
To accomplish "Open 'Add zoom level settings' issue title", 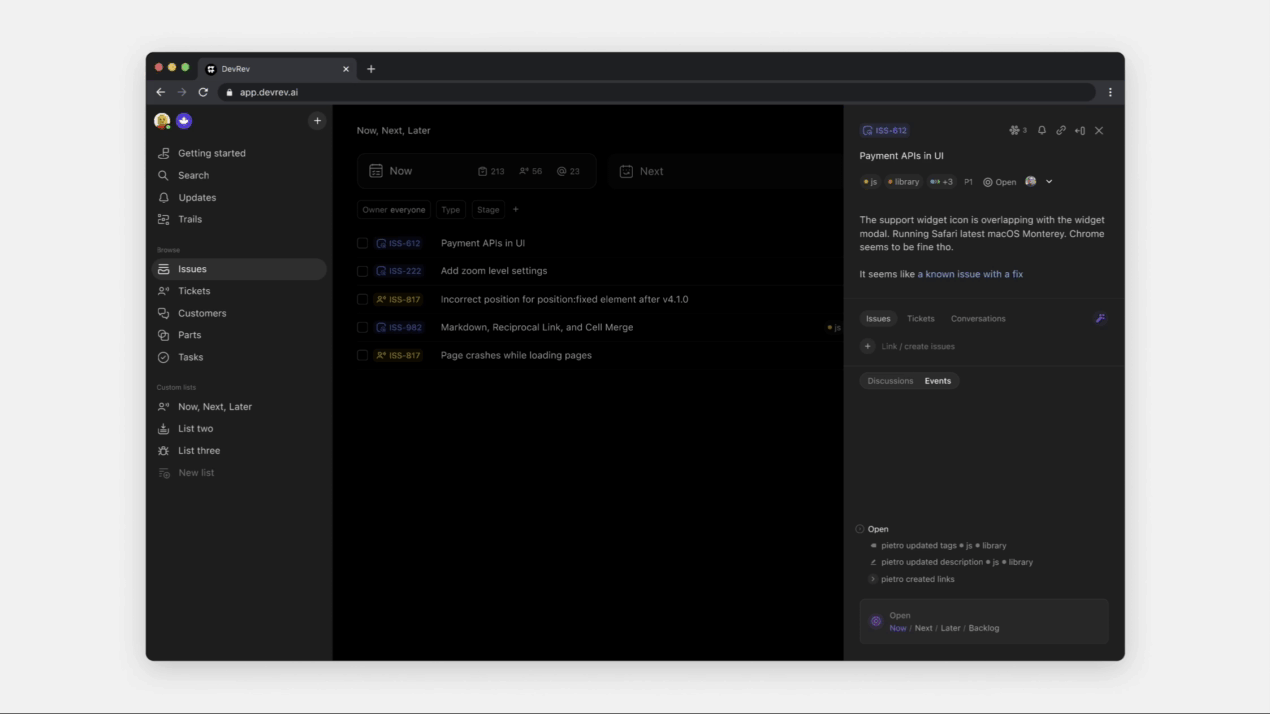I will point(494,271).
